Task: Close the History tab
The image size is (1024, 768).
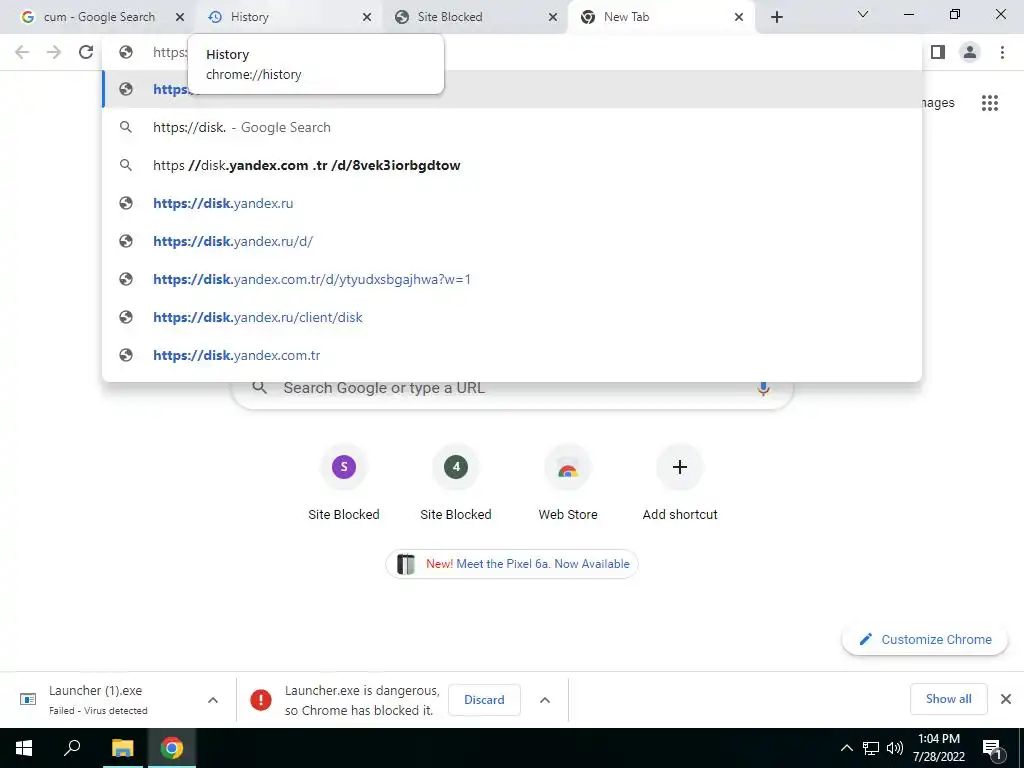Action: 367,17
